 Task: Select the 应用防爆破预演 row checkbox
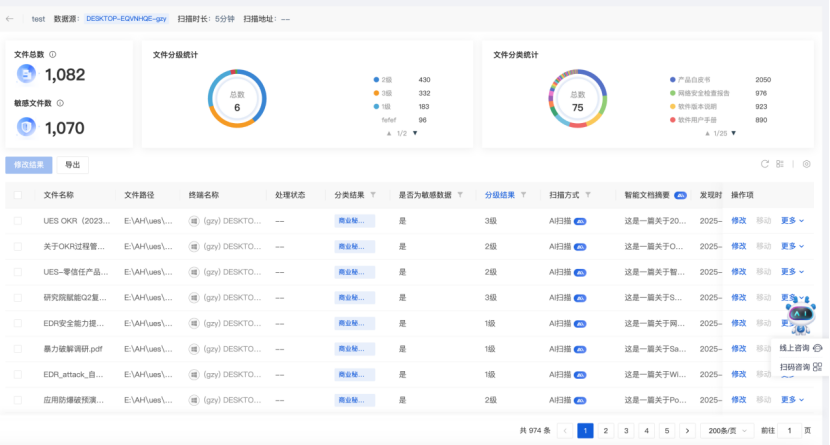pyautogui.click(x=18, y=400)
